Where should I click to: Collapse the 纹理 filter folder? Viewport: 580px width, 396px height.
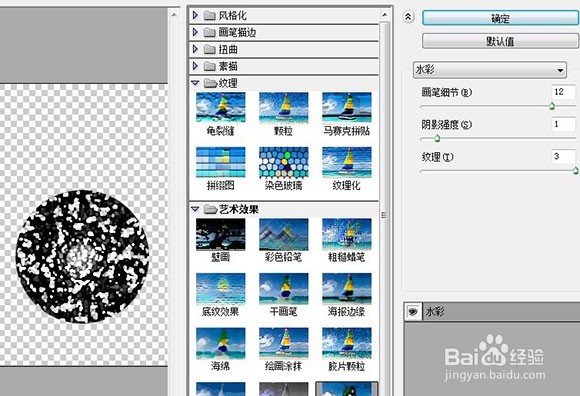(x=195, y=83)
